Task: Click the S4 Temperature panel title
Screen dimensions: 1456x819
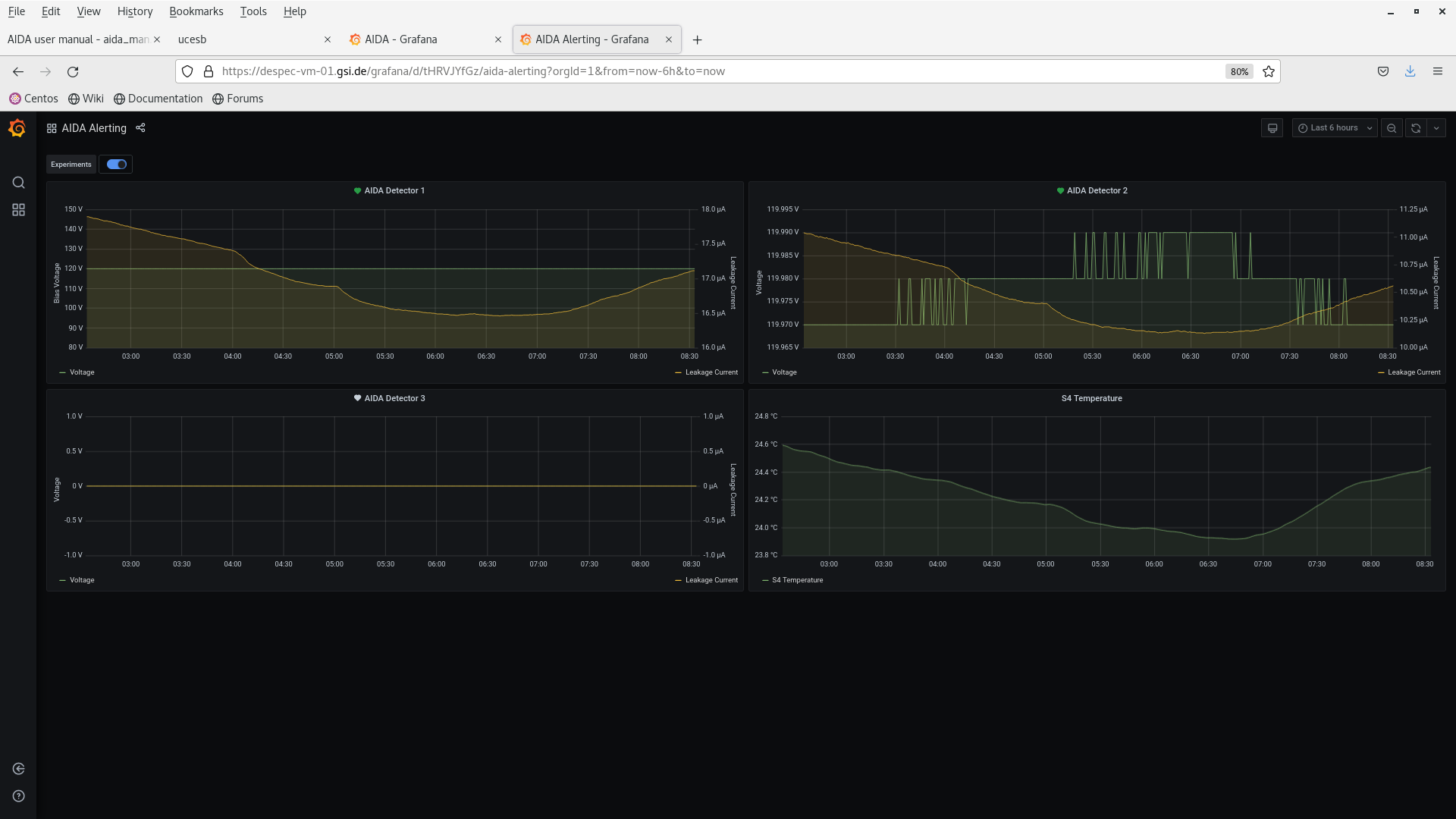Action: (1091, 398)
